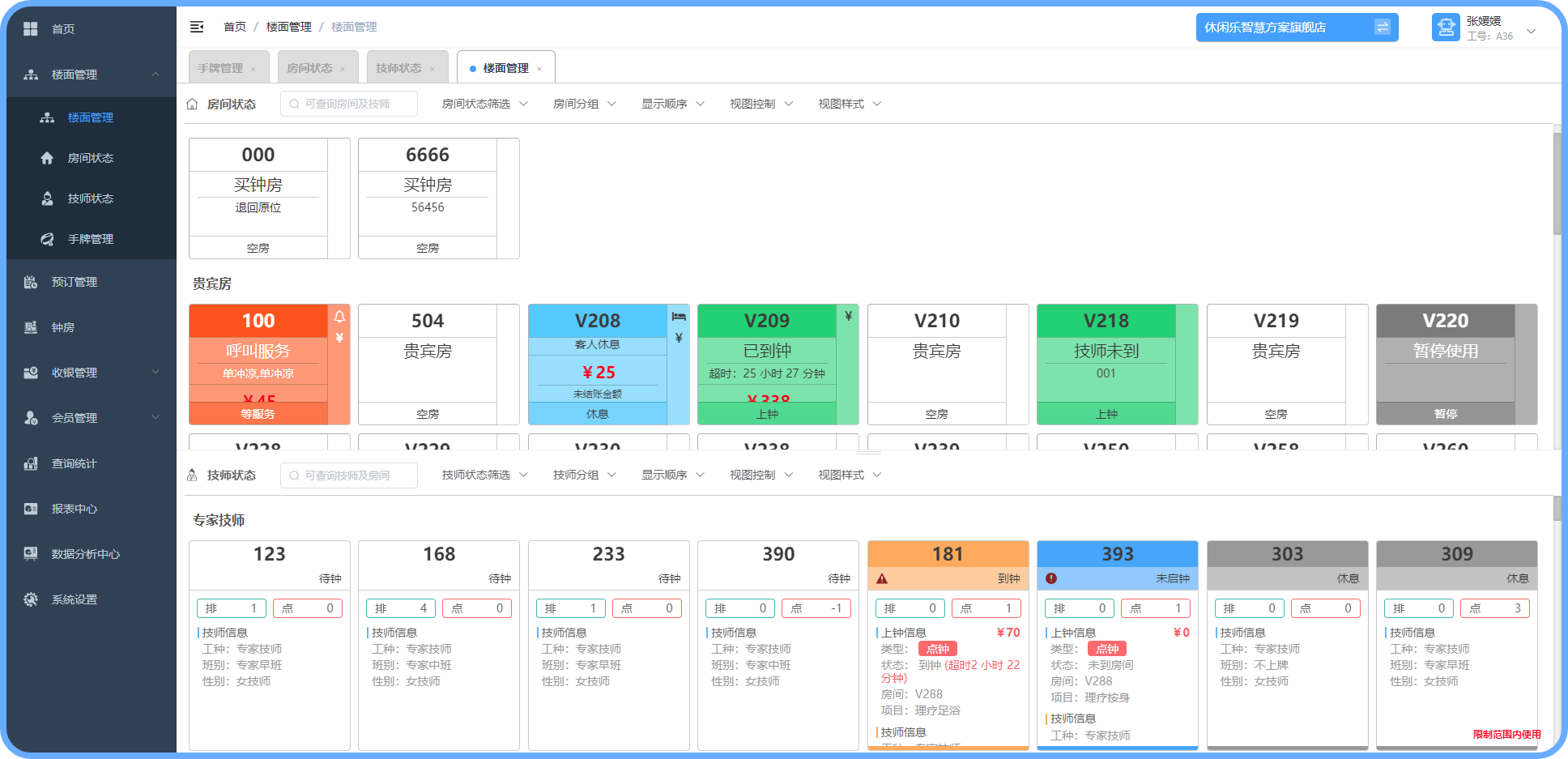Screen dimensions: 1568x759
Task: Collapse the sidebar with the hamburger icon
Action: pos(197,27)
